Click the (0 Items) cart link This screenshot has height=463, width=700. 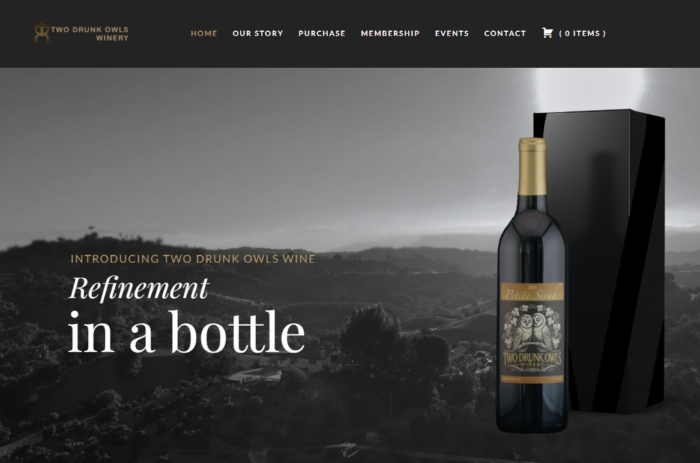point(582,33)
